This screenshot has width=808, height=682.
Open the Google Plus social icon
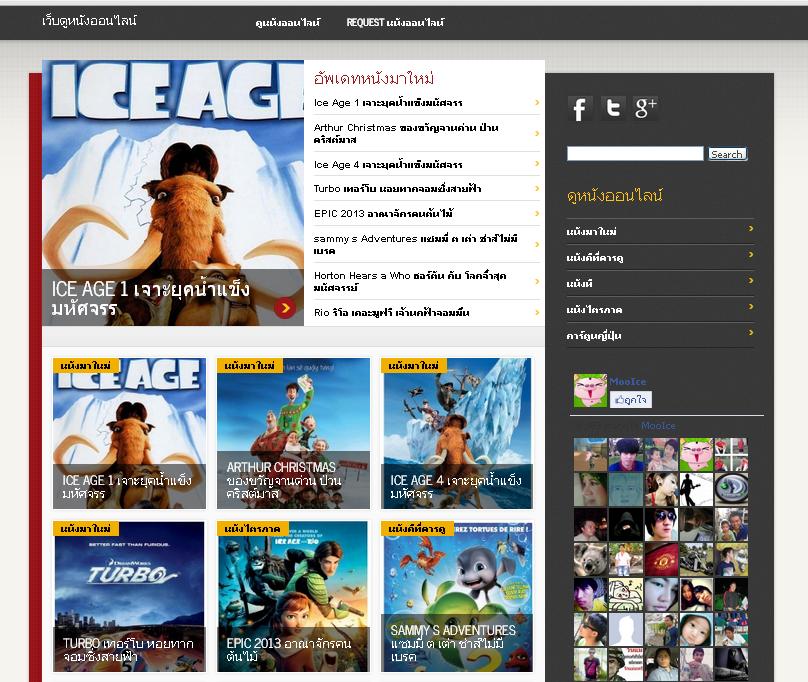pyautogui.click(x=645, y=108)
